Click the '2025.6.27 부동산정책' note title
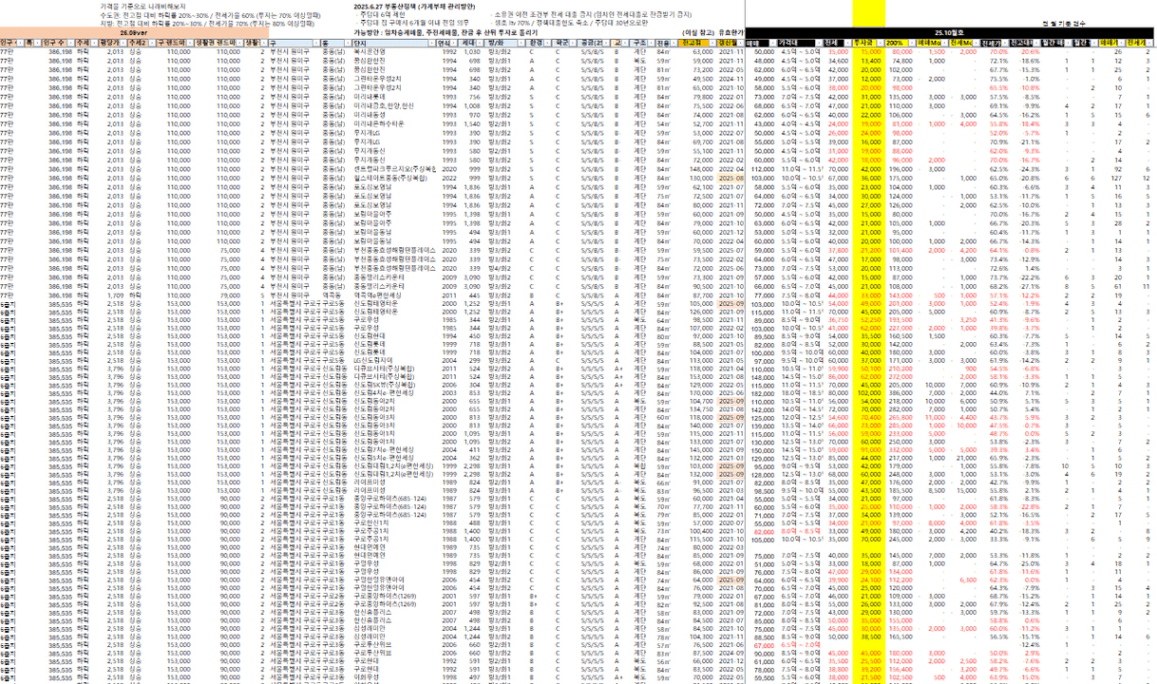The height and width of the screenshot is (684, 1157). click(x=414, y=6)
